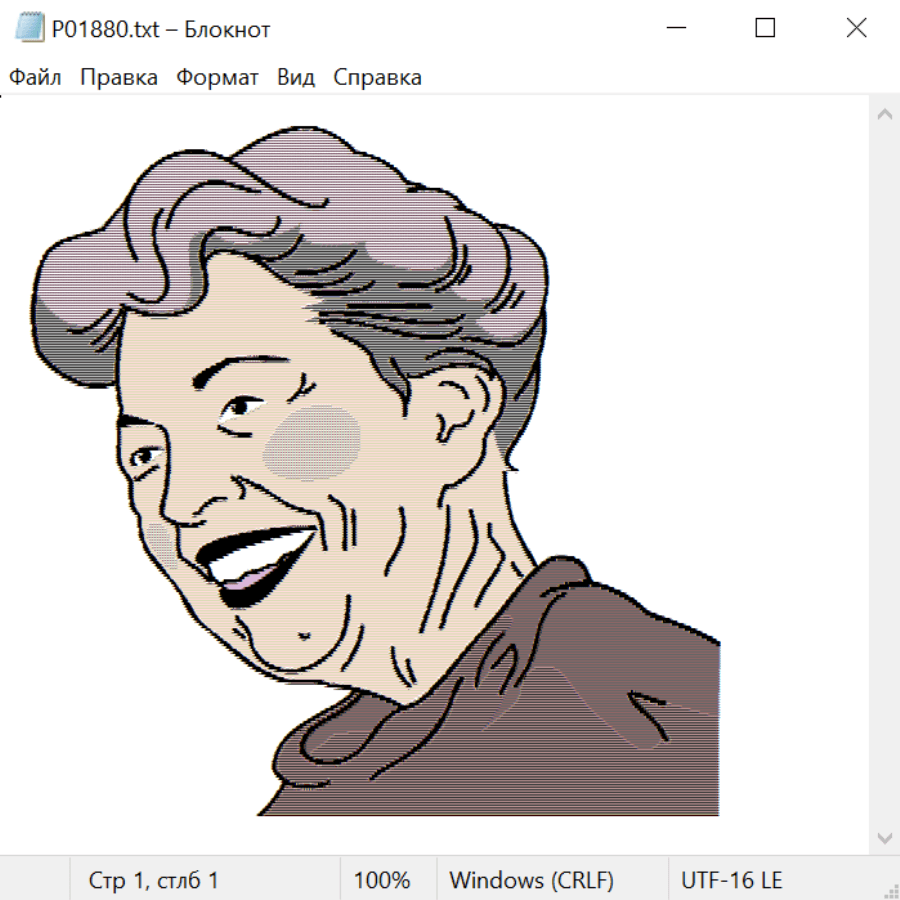Open the Справка menu
This screenshot has width=900, height=900.
pyautogui.click(x=377, y=78)
